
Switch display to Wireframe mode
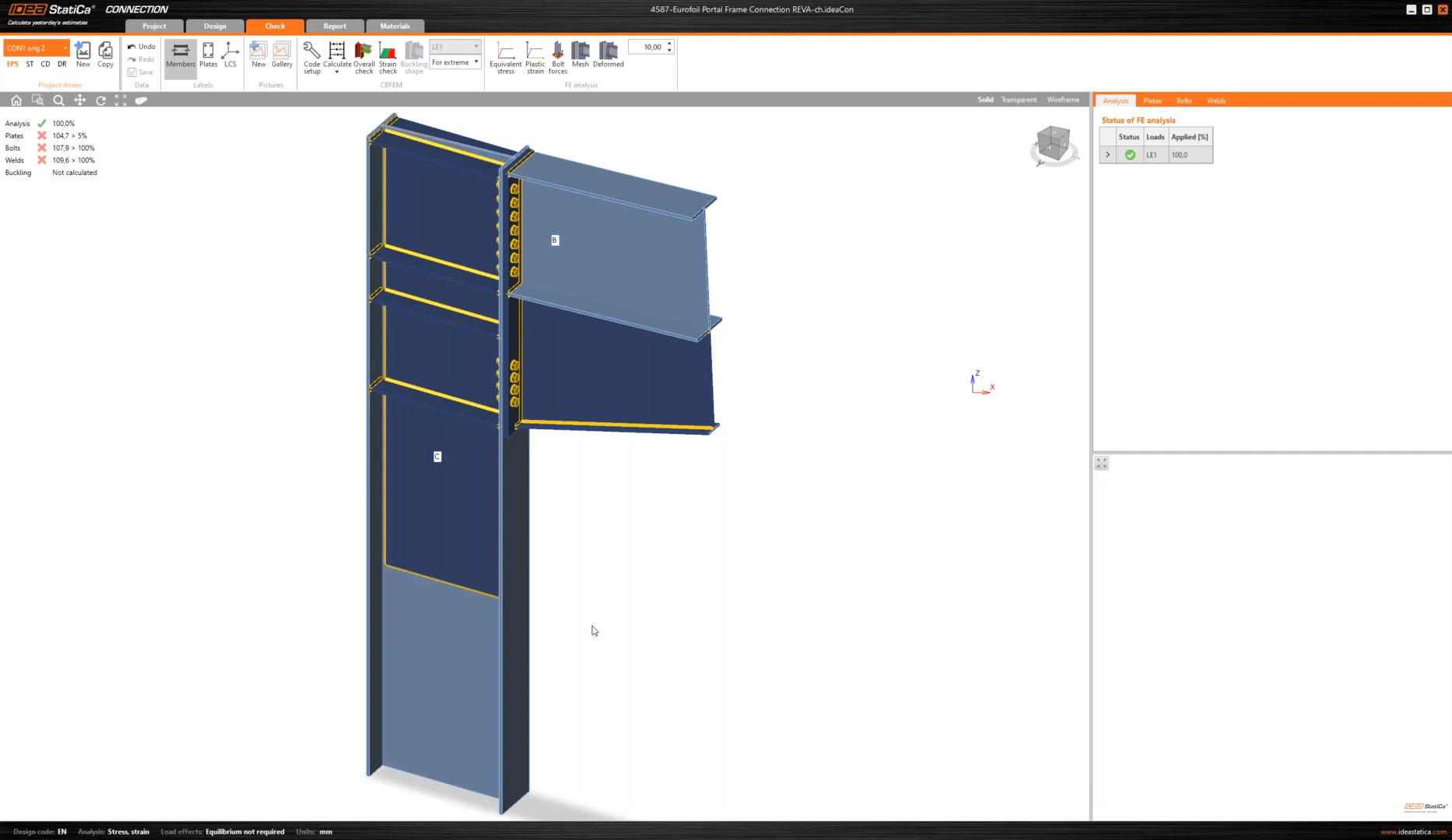click(1062, 100)
